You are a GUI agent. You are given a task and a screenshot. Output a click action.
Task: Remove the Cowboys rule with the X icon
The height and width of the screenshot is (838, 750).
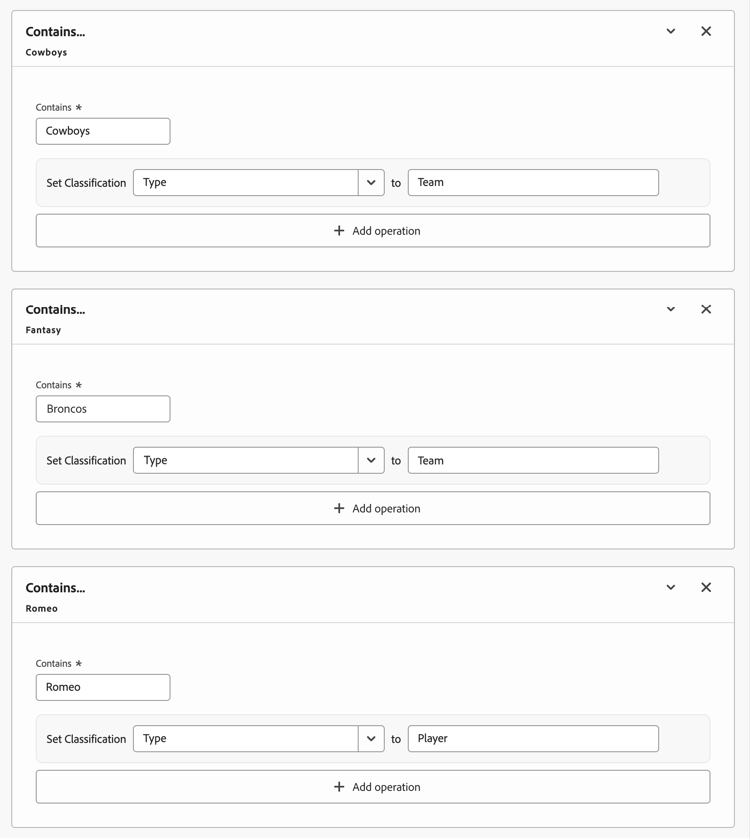pos(706,32)
